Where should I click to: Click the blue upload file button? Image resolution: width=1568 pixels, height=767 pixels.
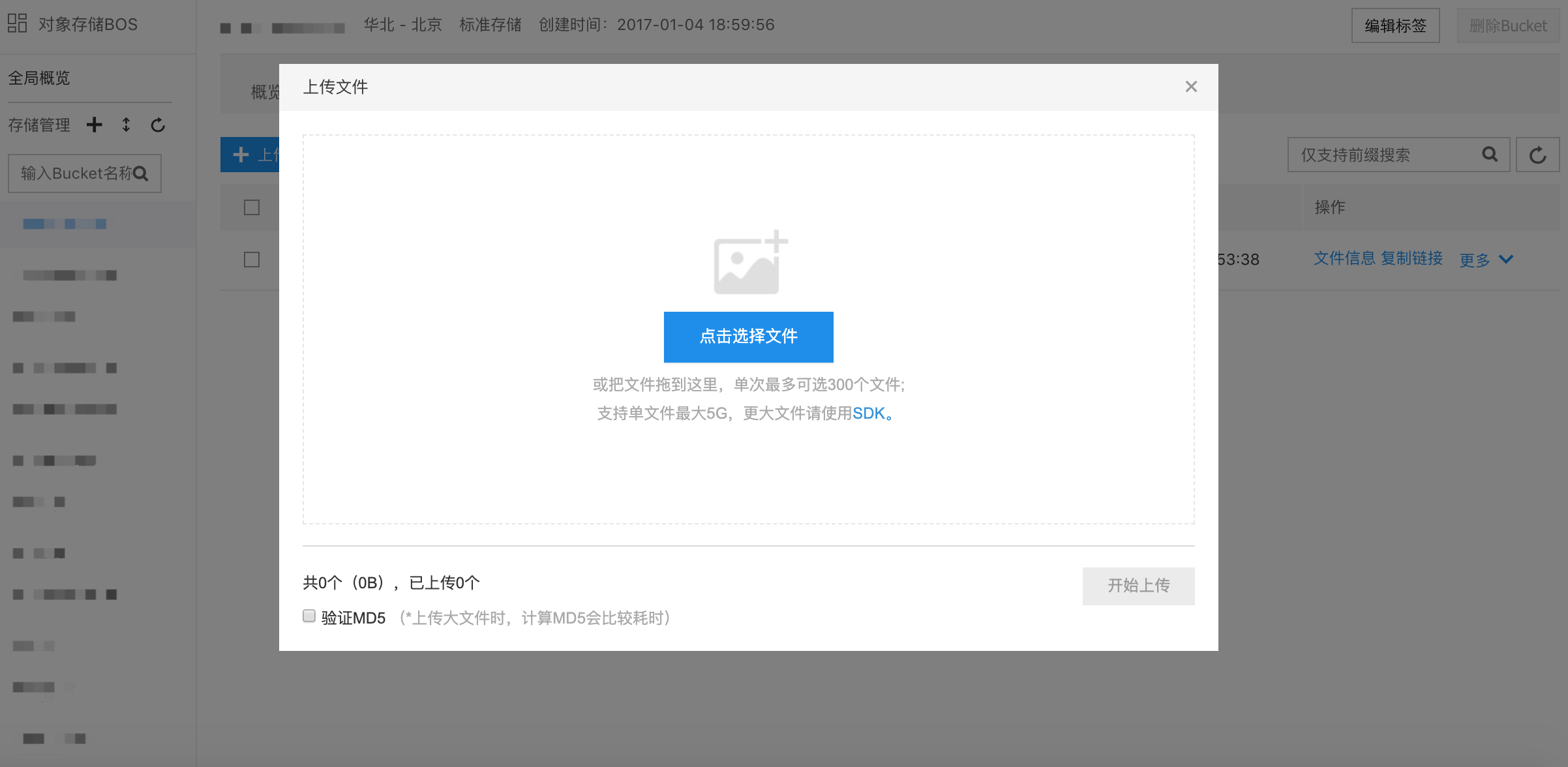click(x=250, y=155)
